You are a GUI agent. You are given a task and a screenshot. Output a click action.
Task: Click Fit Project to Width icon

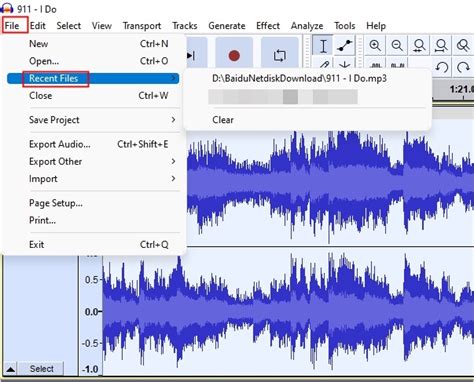[x=441, y=45]
